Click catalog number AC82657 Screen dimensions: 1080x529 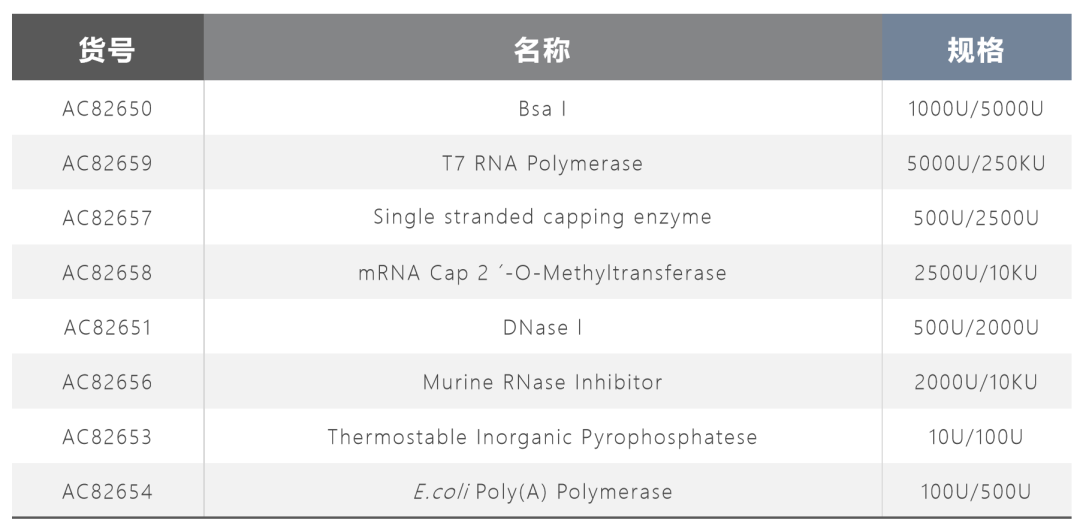pos(107,217)
